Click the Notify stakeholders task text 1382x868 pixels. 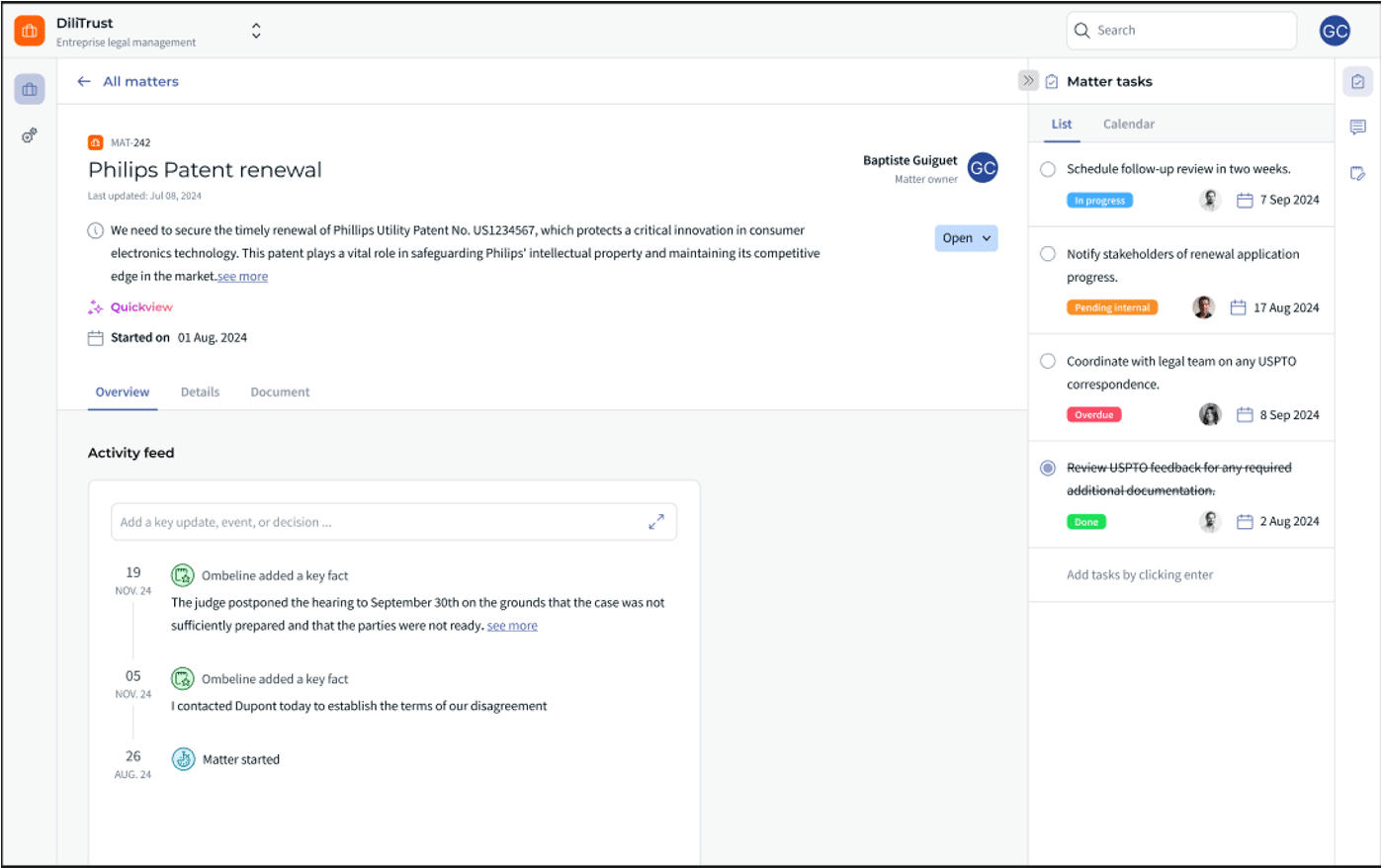1183,266
